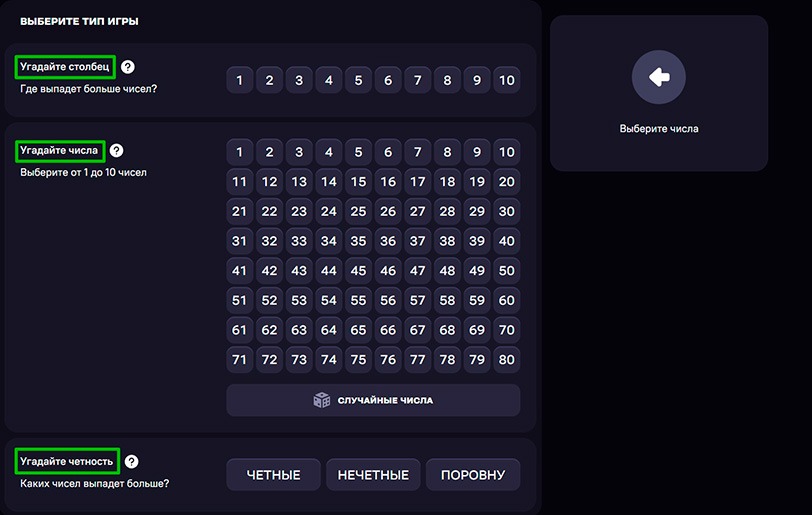
Task: Click help icon next to "Угадайте столбец"
Action: coord(128,67)
